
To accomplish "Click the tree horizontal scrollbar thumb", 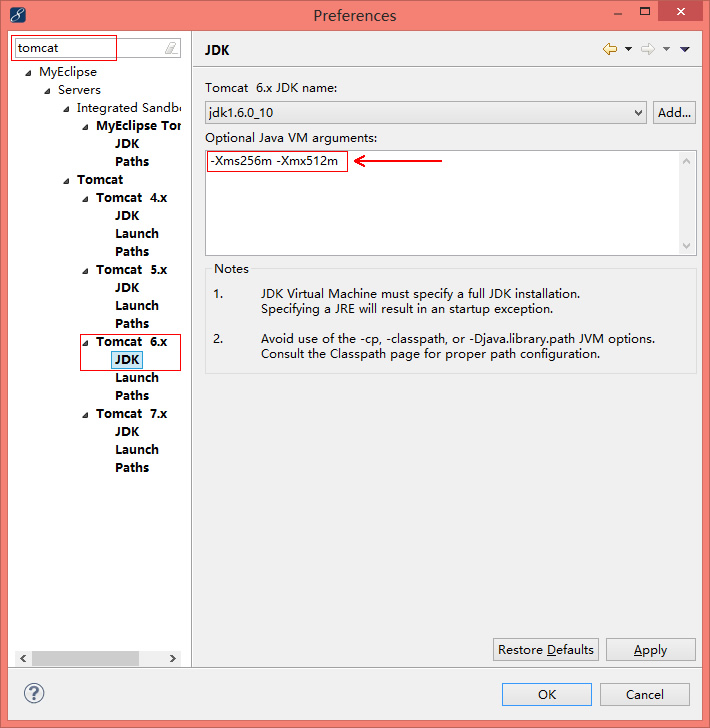I will [85, 658].
